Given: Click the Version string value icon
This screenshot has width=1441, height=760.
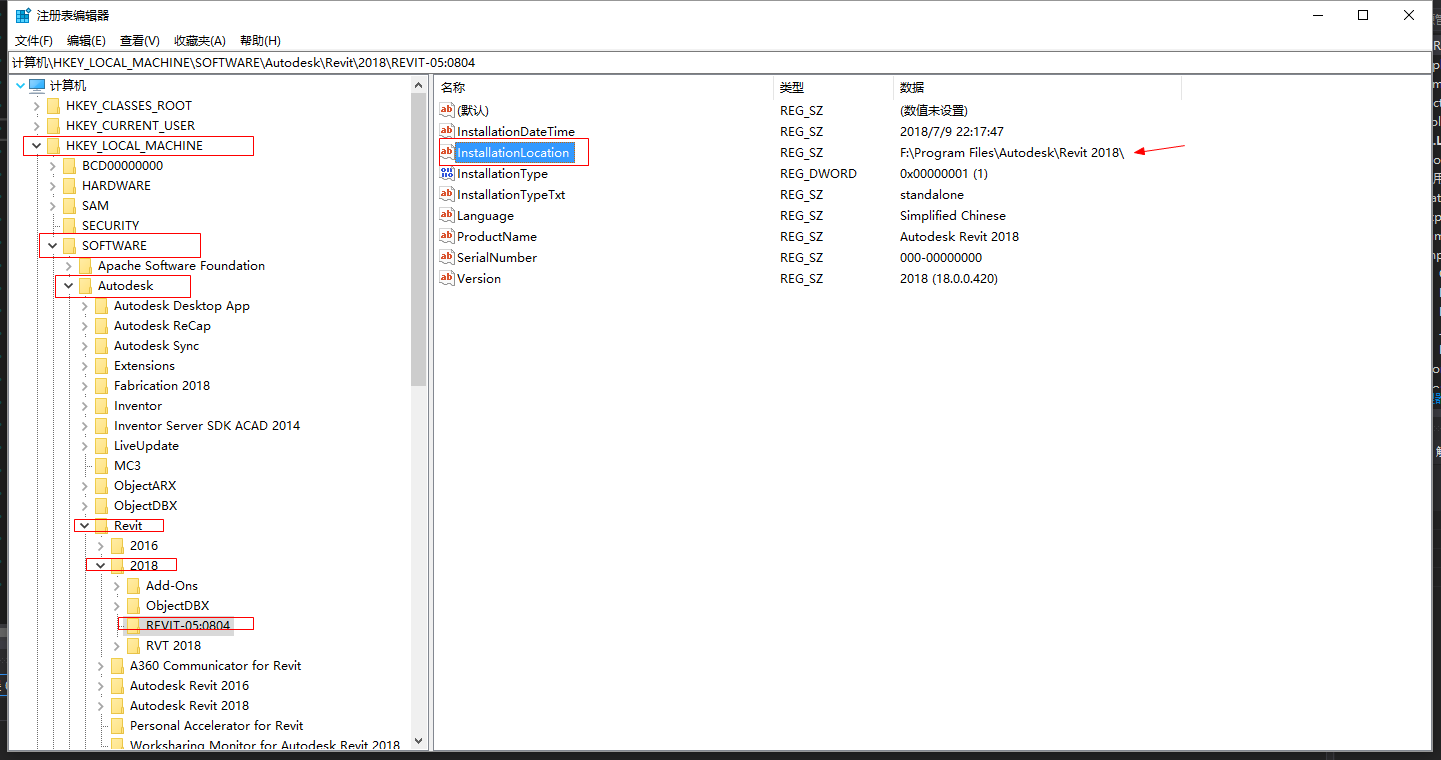Looking at the screenshot, I should pyautogui.click(x=447, y=278).
